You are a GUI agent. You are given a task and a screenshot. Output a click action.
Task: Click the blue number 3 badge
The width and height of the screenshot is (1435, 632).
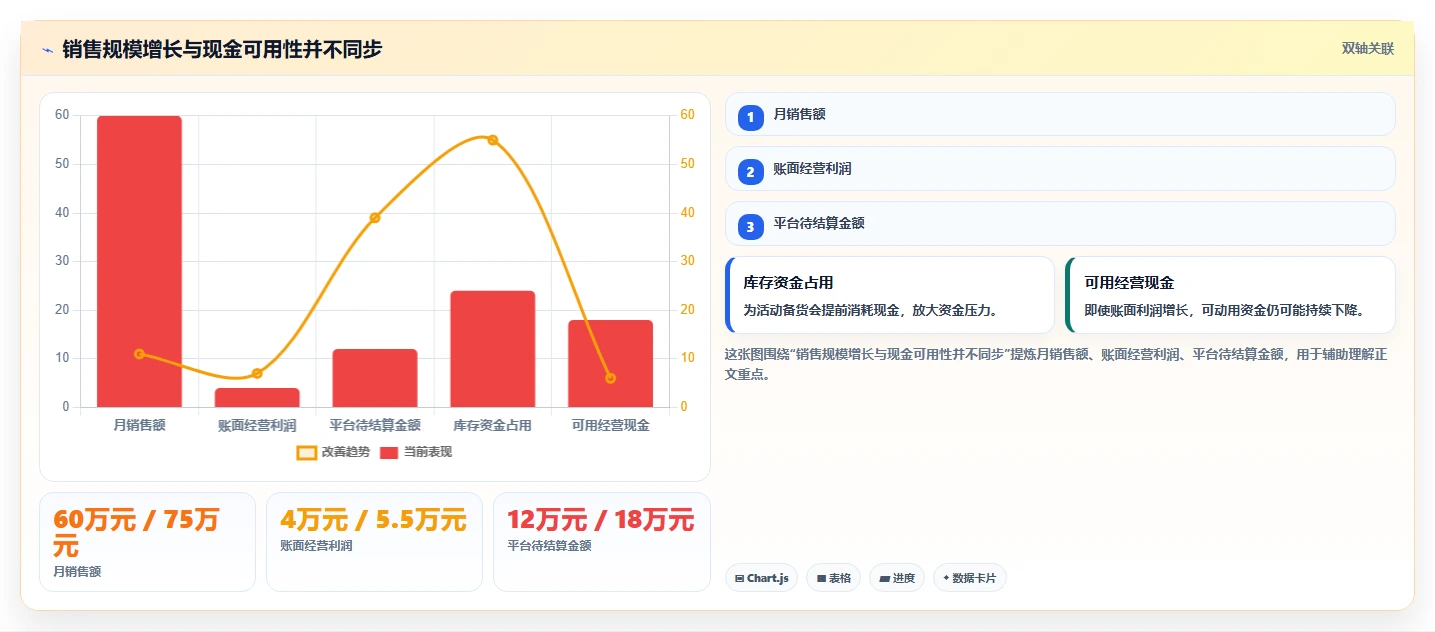(x=750, y=227)
